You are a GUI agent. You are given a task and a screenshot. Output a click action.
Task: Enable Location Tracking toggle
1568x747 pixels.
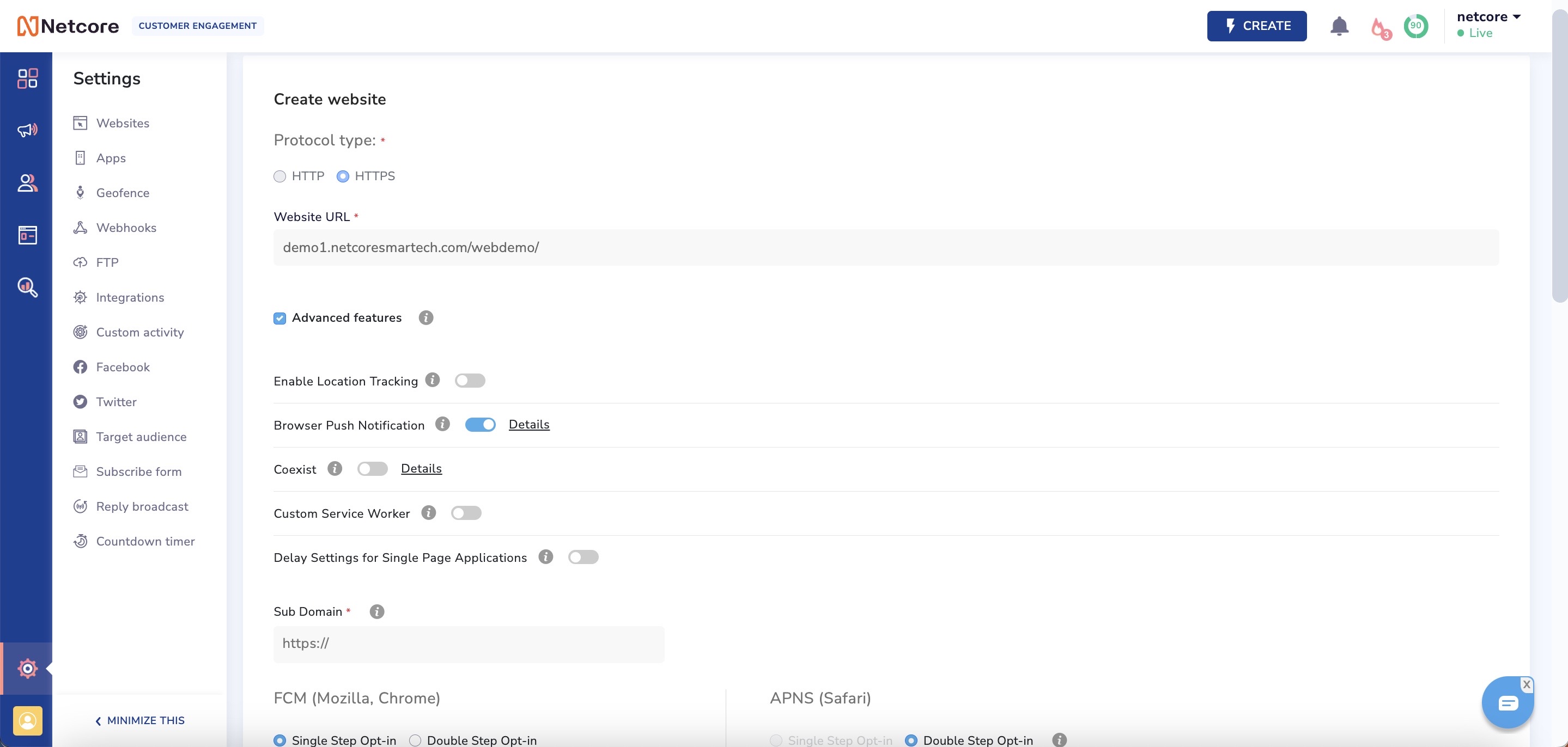pyautogui.click(x=469, y=381)
